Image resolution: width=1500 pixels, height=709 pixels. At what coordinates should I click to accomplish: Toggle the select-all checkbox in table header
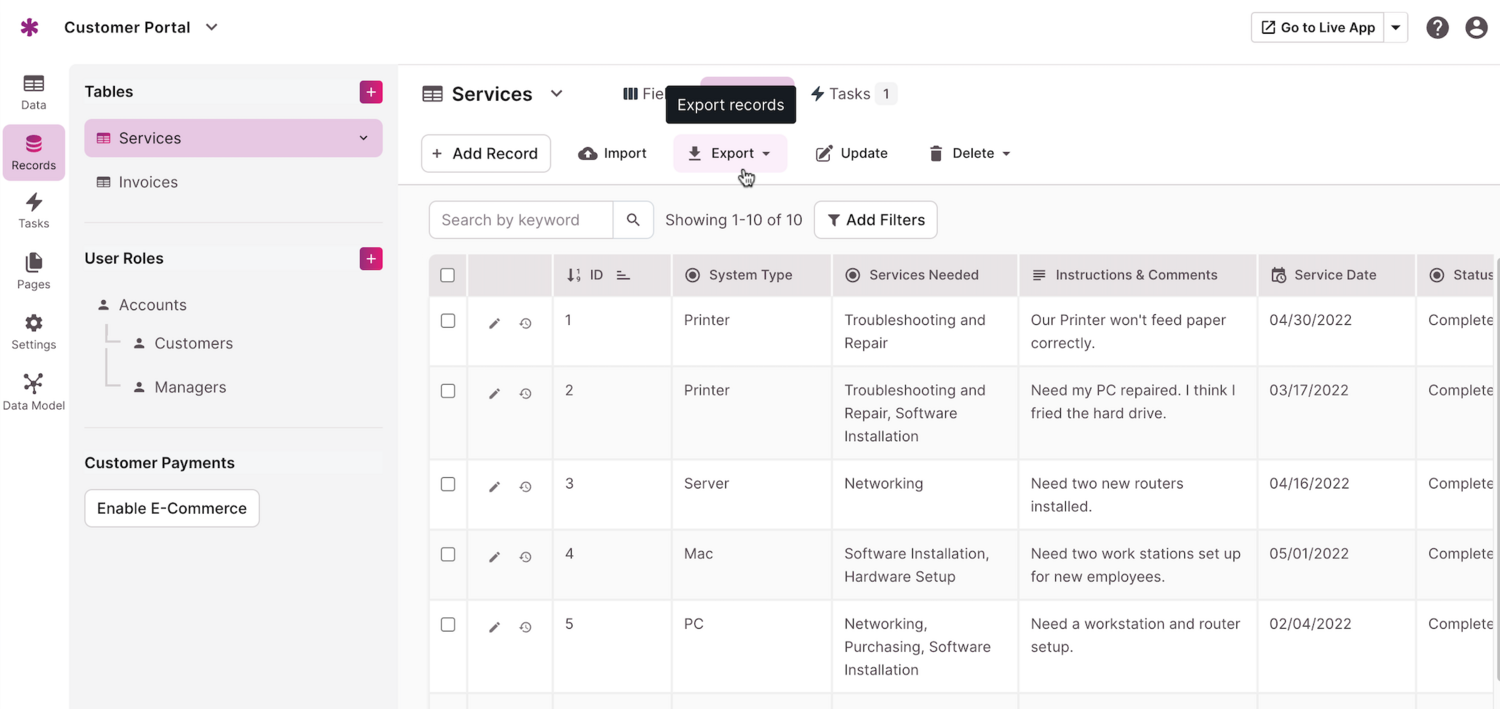click(448, 275)
